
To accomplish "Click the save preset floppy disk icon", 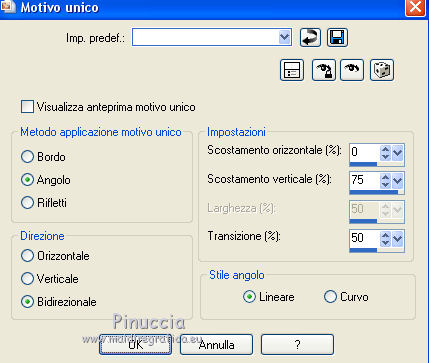I will point(337,37).
